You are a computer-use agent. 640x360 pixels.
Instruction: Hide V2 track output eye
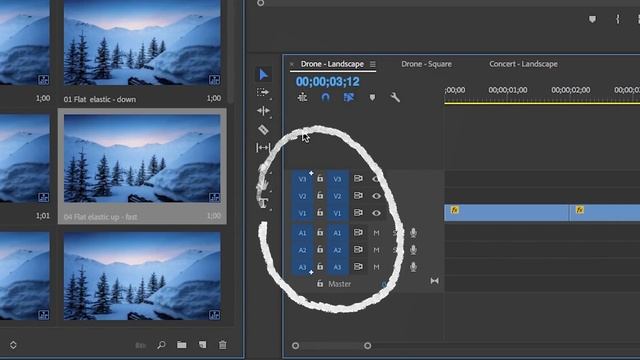click(376, 196)
